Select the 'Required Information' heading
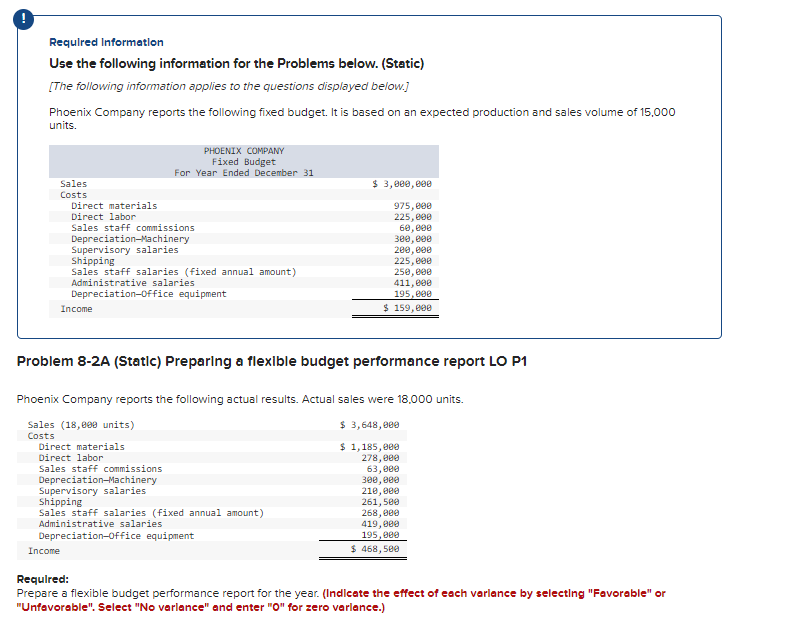Viewport: 789px width, 623px height. pyautogui.click(x=106, y=42)
